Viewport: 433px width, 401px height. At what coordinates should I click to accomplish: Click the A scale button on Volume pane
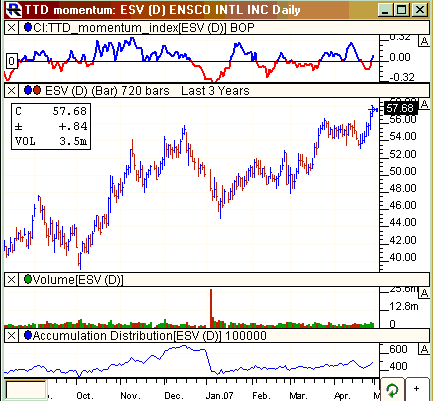(x=424, y=293)
